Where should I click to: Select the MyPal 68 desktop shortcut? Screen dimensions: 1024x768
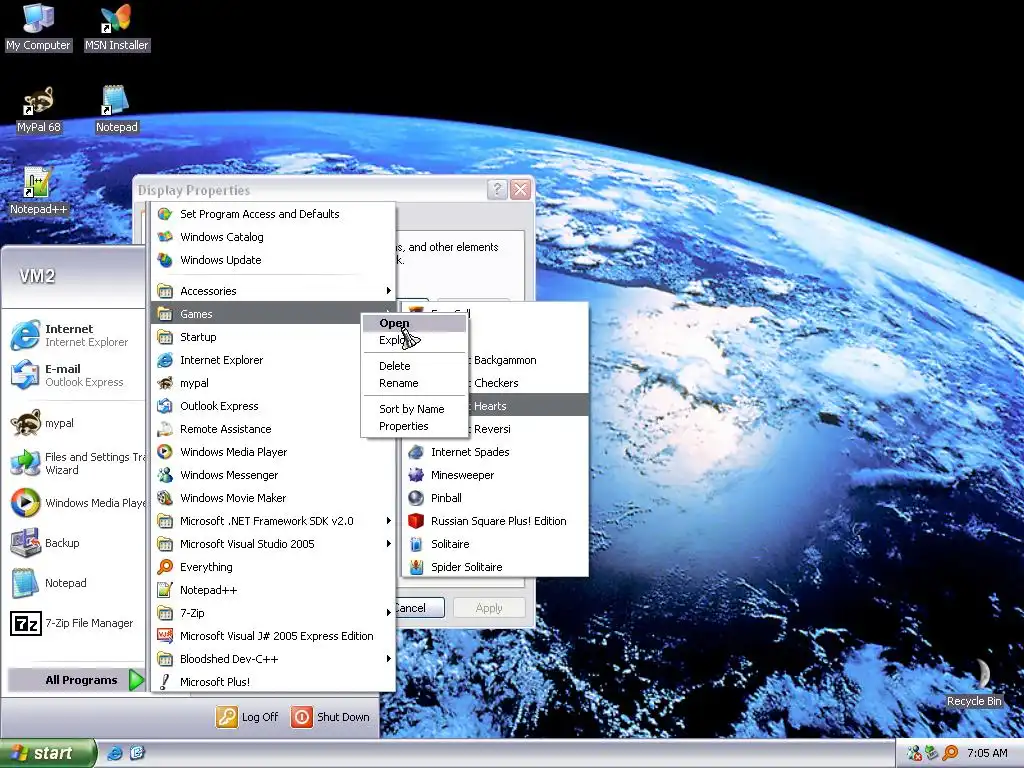click(x=39, y=110)
